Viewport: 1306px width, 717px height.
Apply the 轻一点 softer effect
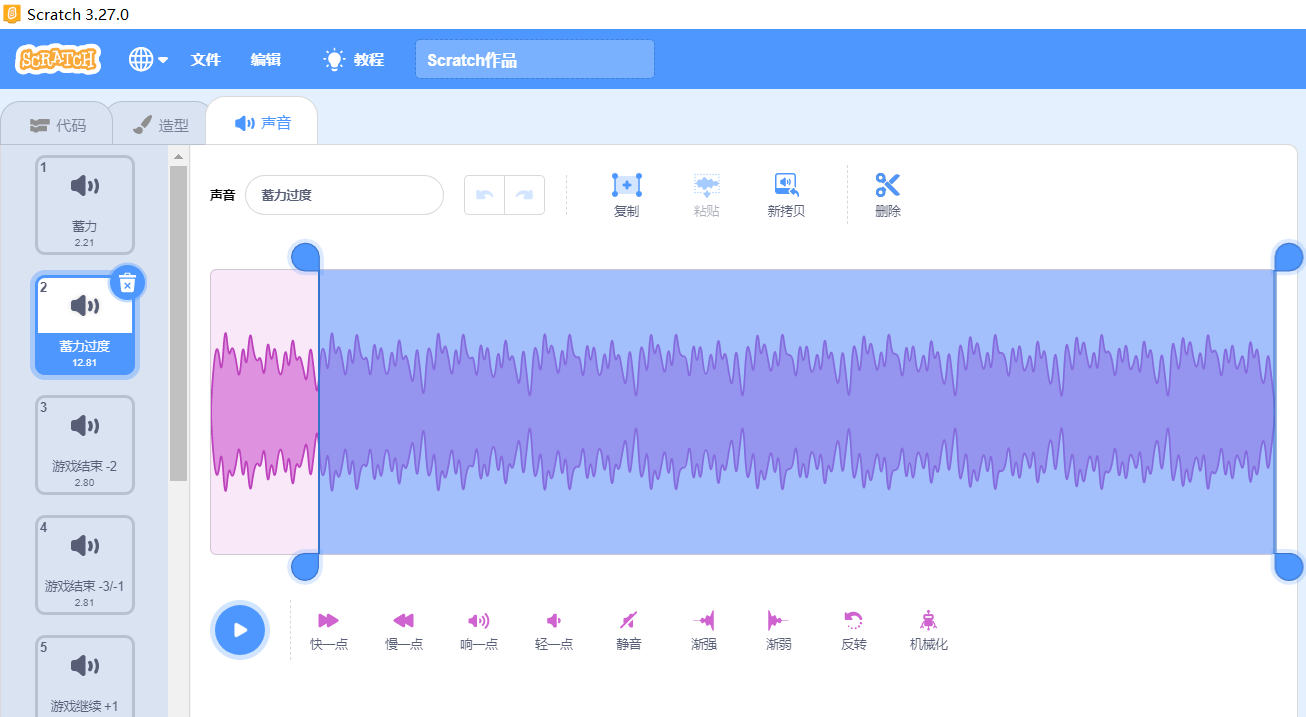554,630
